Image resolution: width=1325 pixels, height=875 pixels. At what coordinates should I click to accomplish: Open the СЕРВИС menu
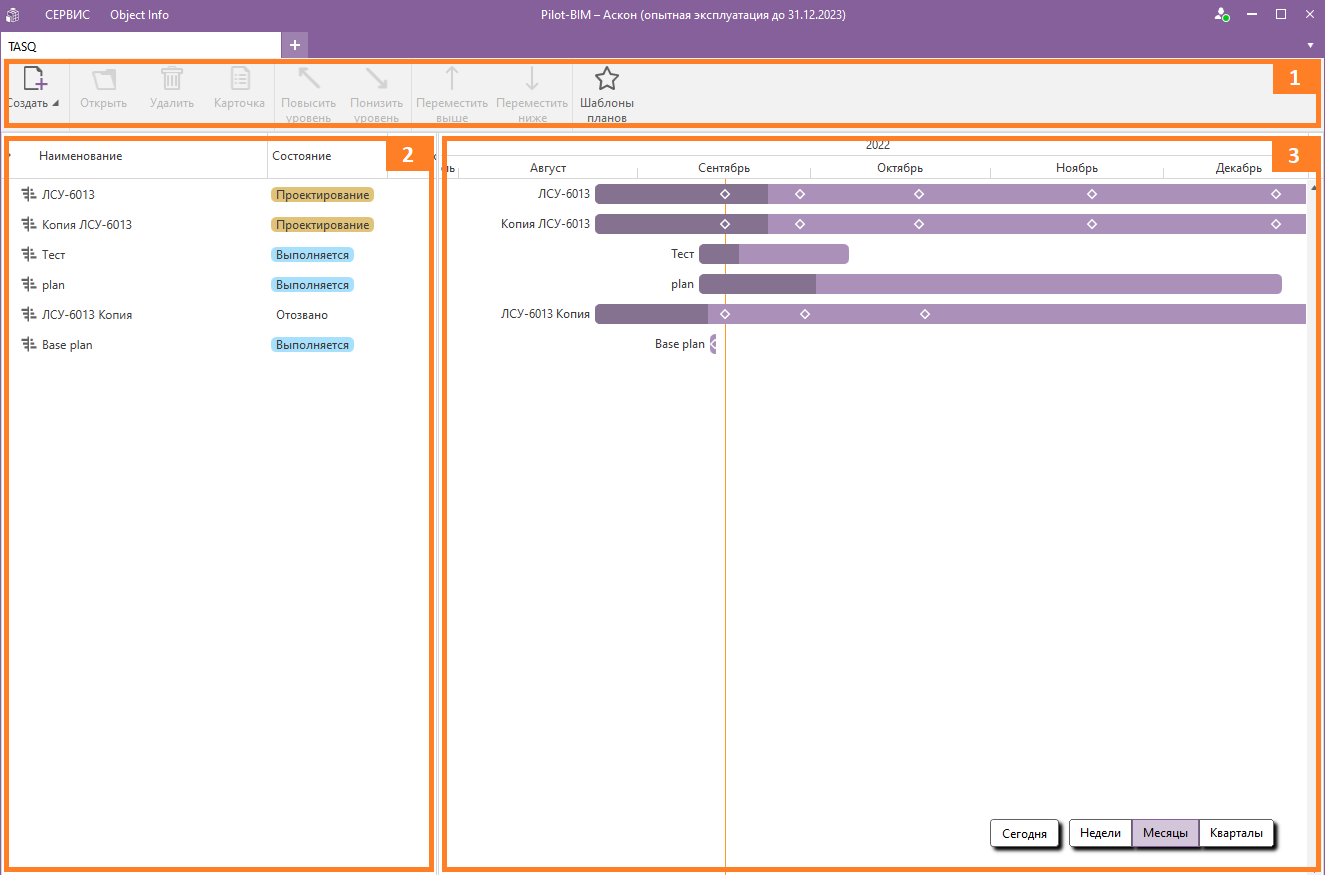(67, 15)
